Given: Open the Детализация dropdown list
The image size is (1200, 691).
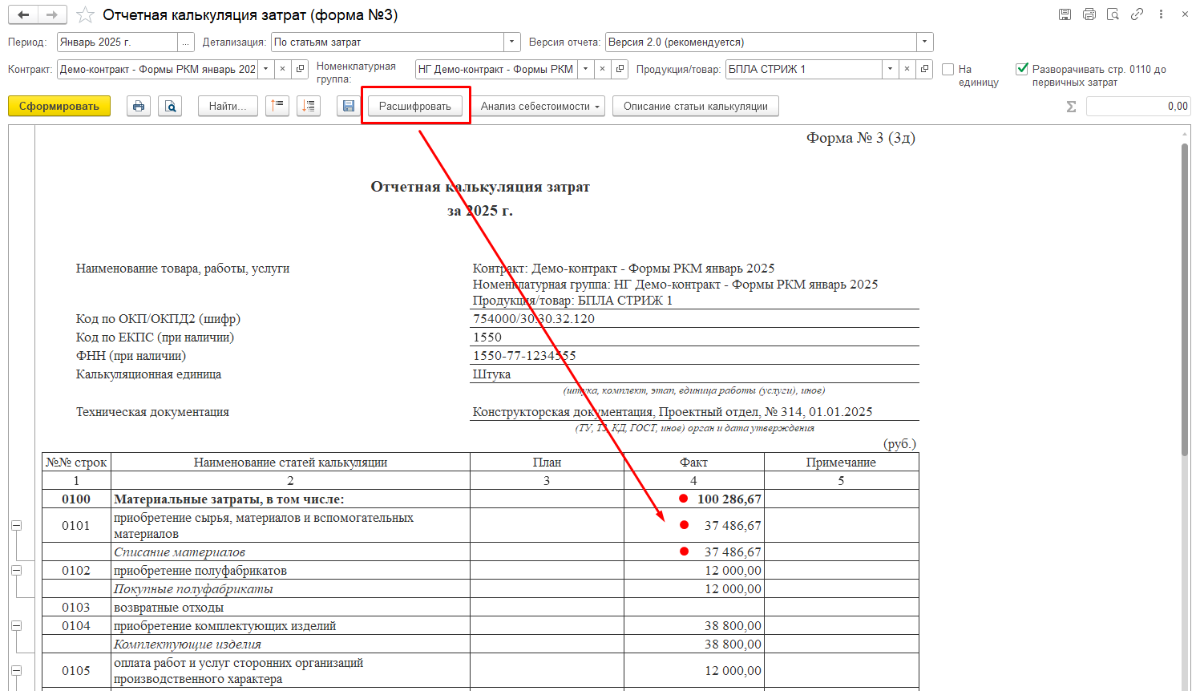Looking at the screenshot, I should click(x=512, y=42).
